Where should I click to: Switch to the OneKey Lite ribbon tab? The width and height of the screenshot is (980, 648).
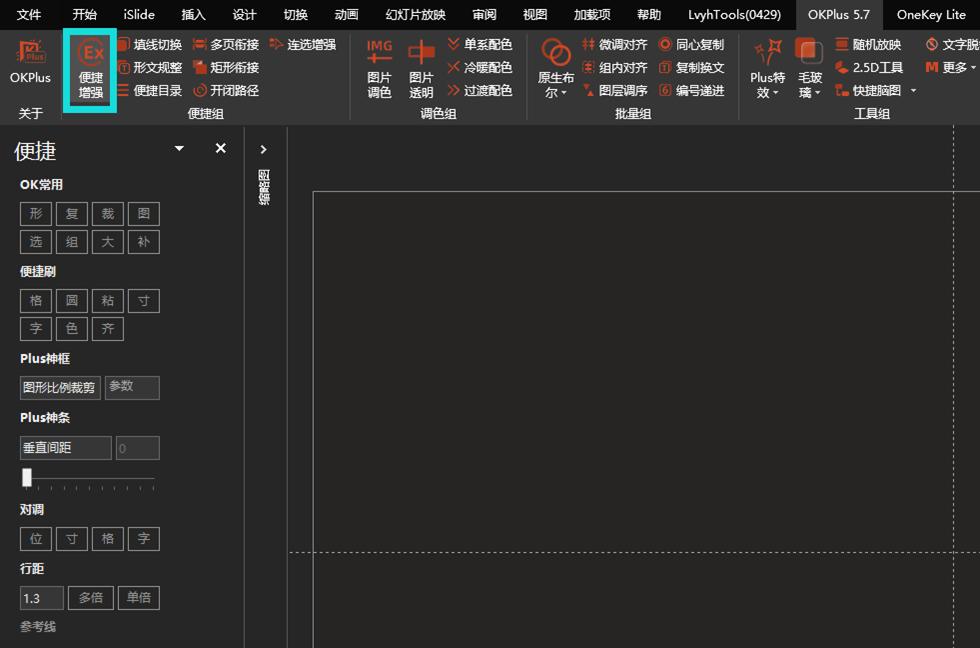(930, 15)
